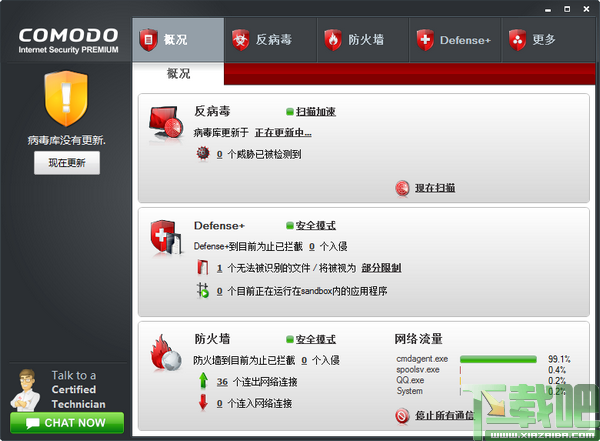Click the technician avatar icon

[x=25, y=390]
